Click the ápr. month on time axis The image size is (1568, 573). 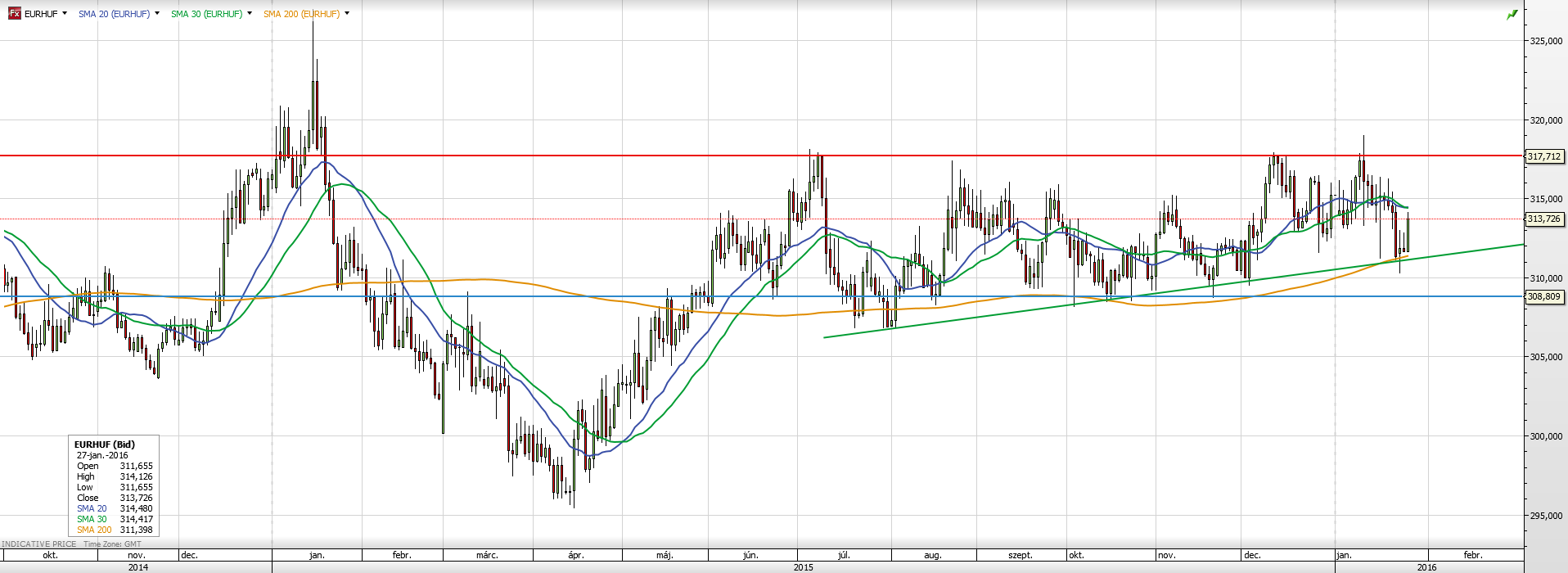click(576, 555)
